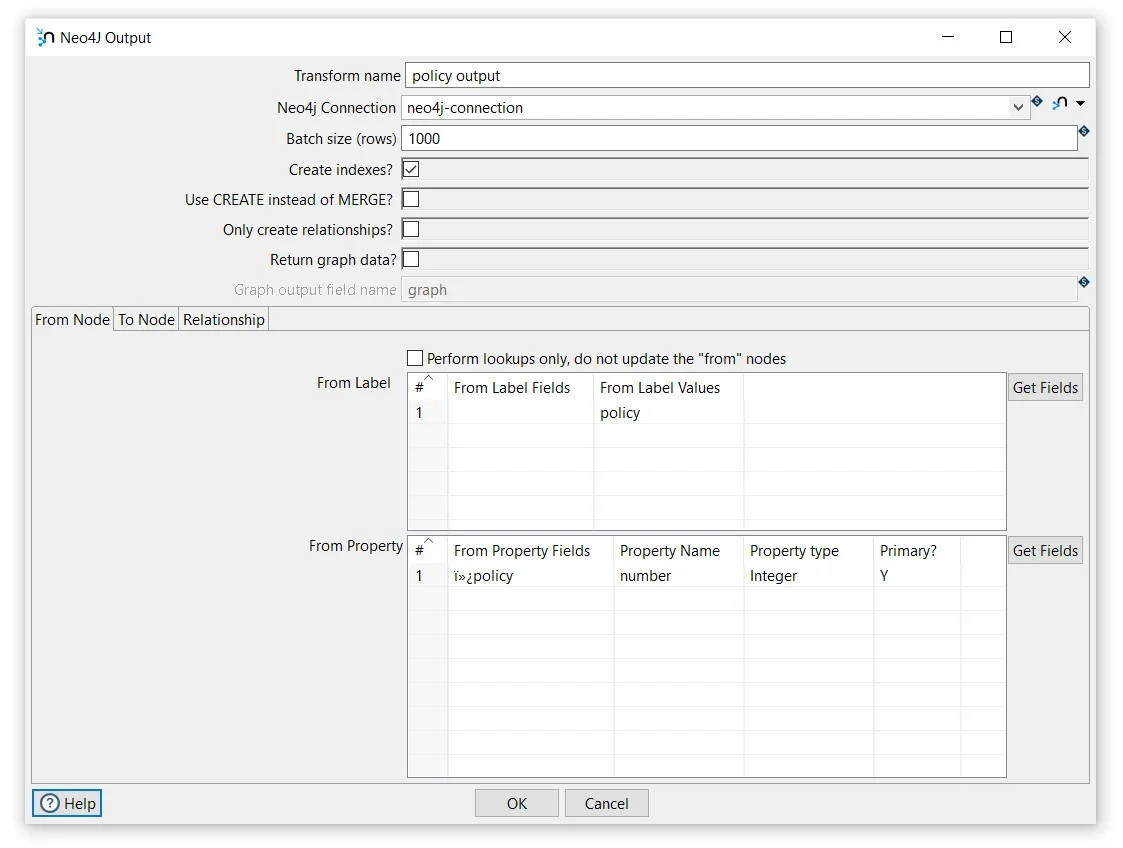
Task: Click inside the Transform name field
Action: [x=700, y=75]
